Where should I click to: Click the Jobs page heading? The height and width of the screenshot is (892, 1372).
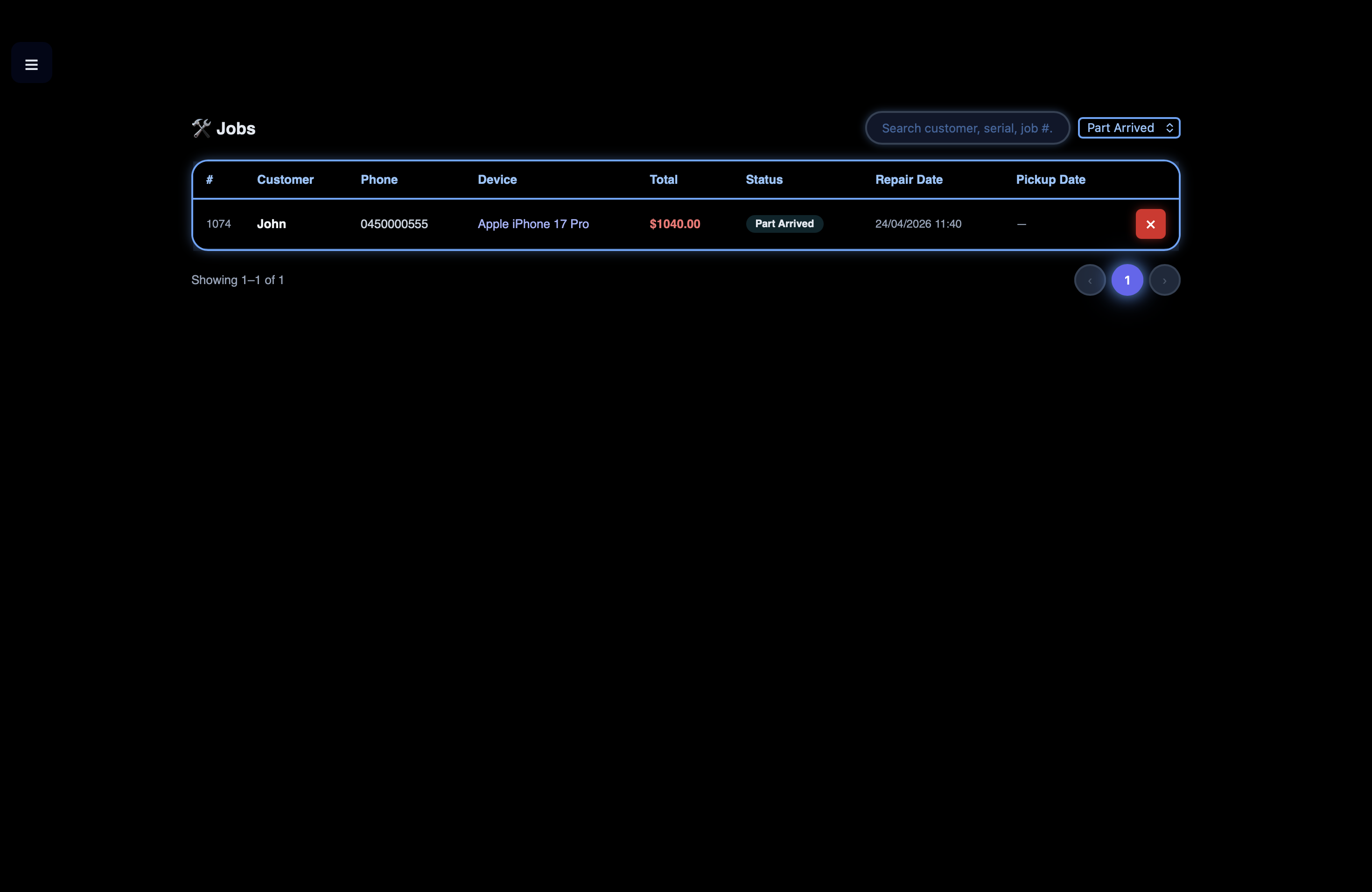coord(236,128)
